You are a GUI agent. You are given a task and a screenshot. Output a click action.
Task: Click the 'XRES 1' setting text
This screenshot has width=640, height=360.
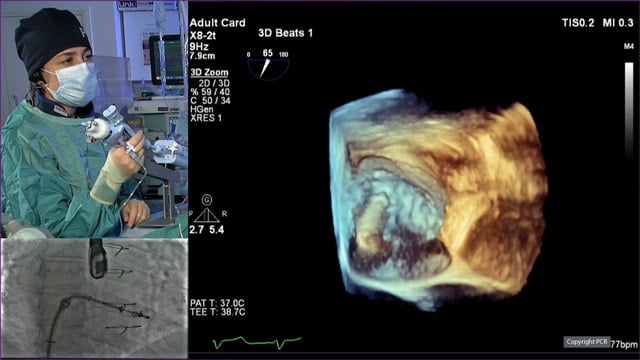[x=206, y=118]
